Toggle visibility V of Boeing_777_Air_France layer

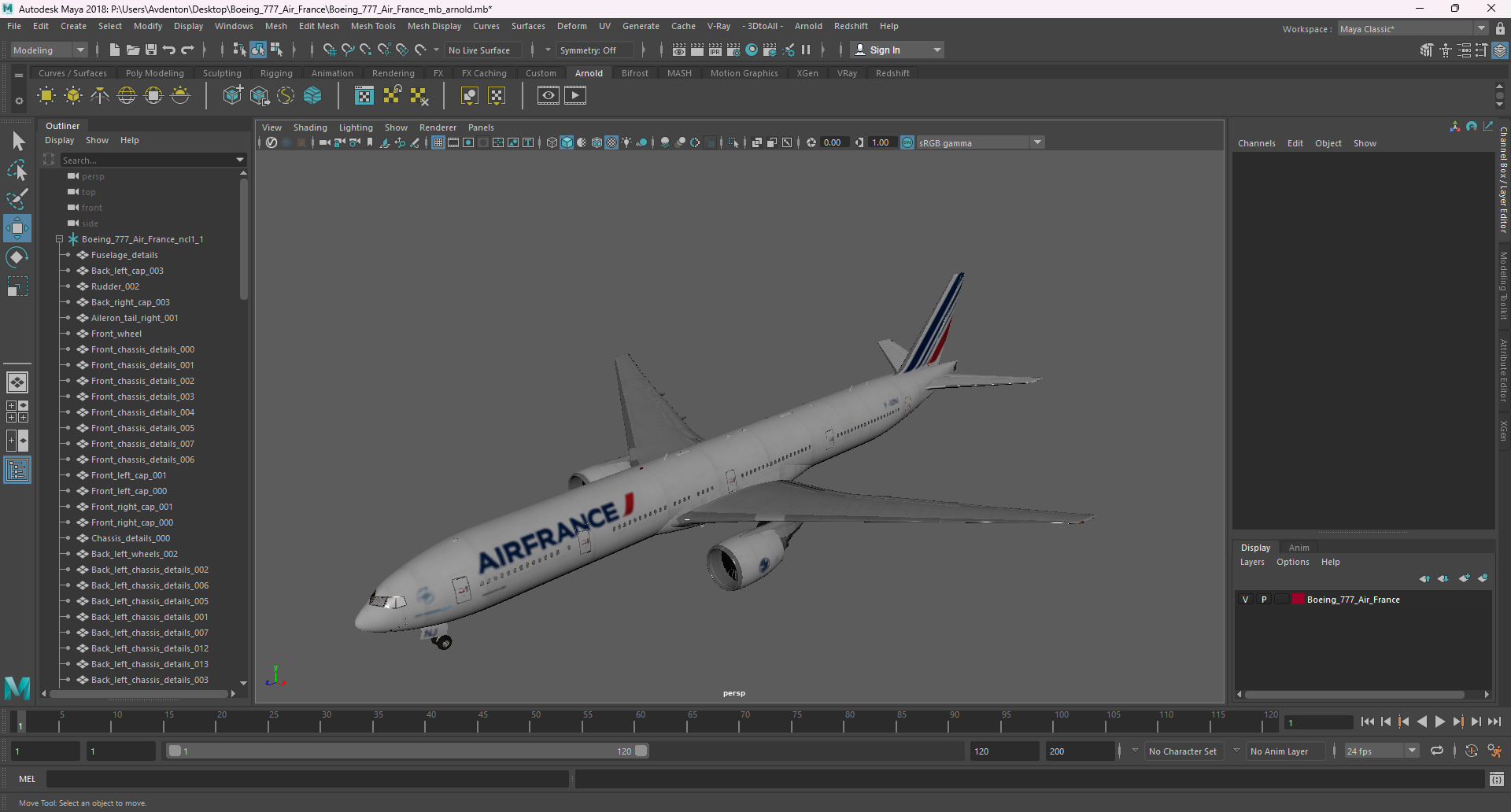[1245, 600]
